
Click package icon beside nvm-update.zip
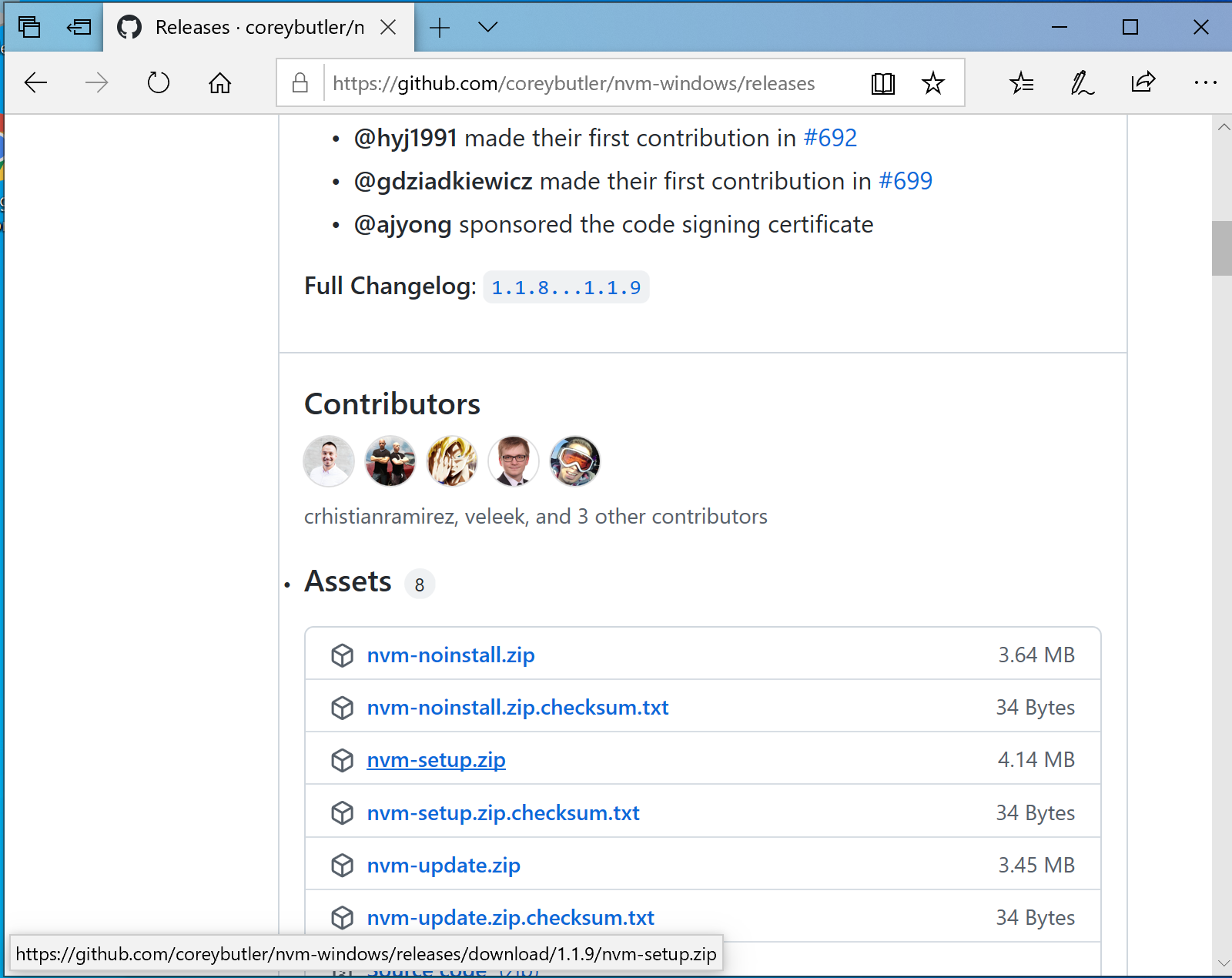tap(342, 866)
